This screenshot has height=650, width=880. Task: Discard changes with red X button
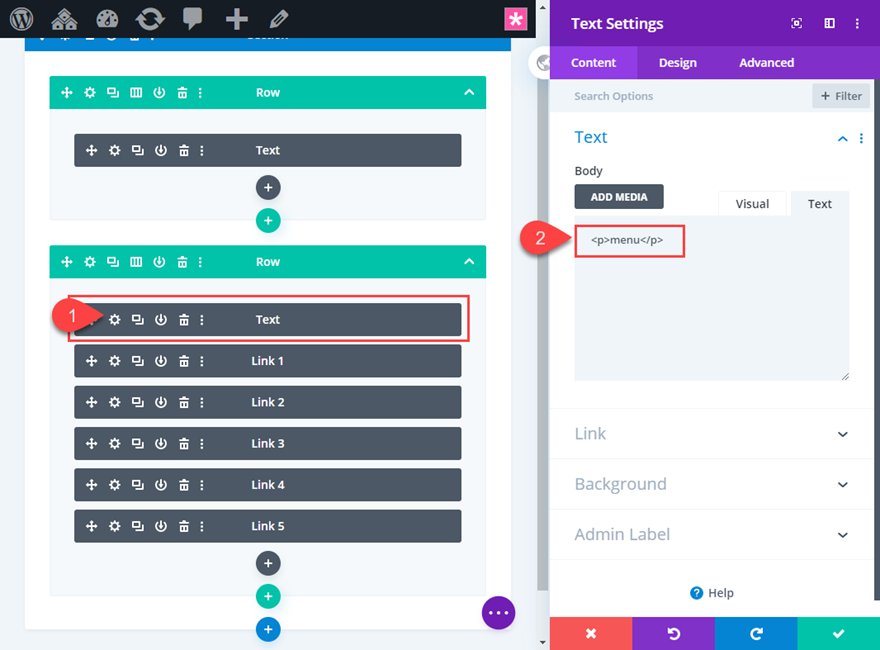[x=591, y=634]
